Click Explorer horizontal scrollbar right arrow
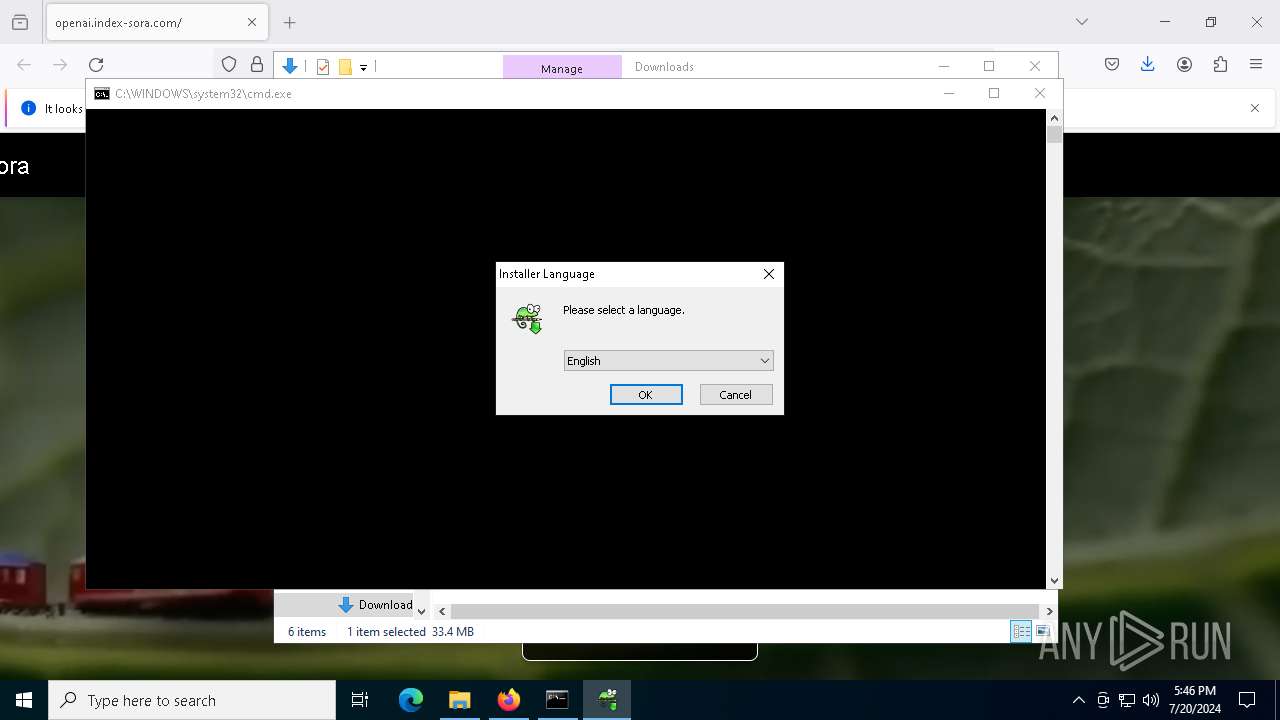 click(1049, 611)
